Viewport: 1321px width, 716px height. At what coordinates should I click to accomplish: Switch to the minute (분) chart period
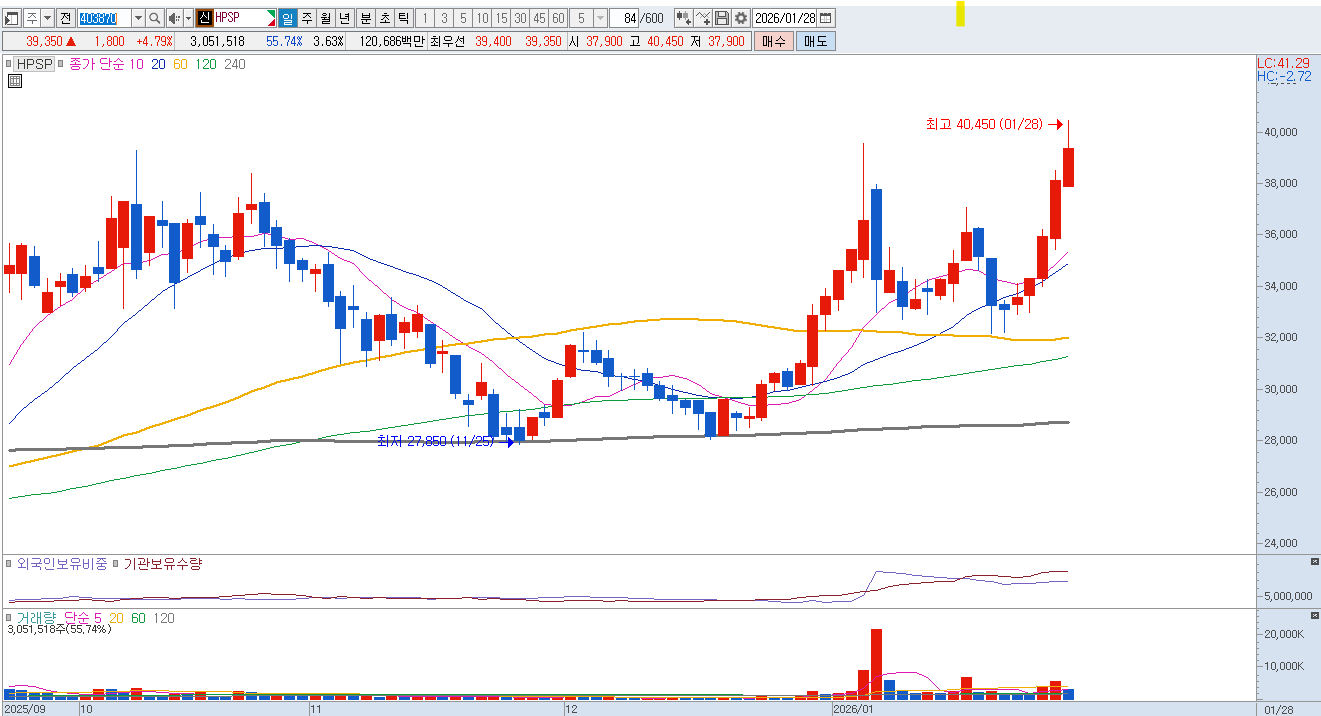365,19
